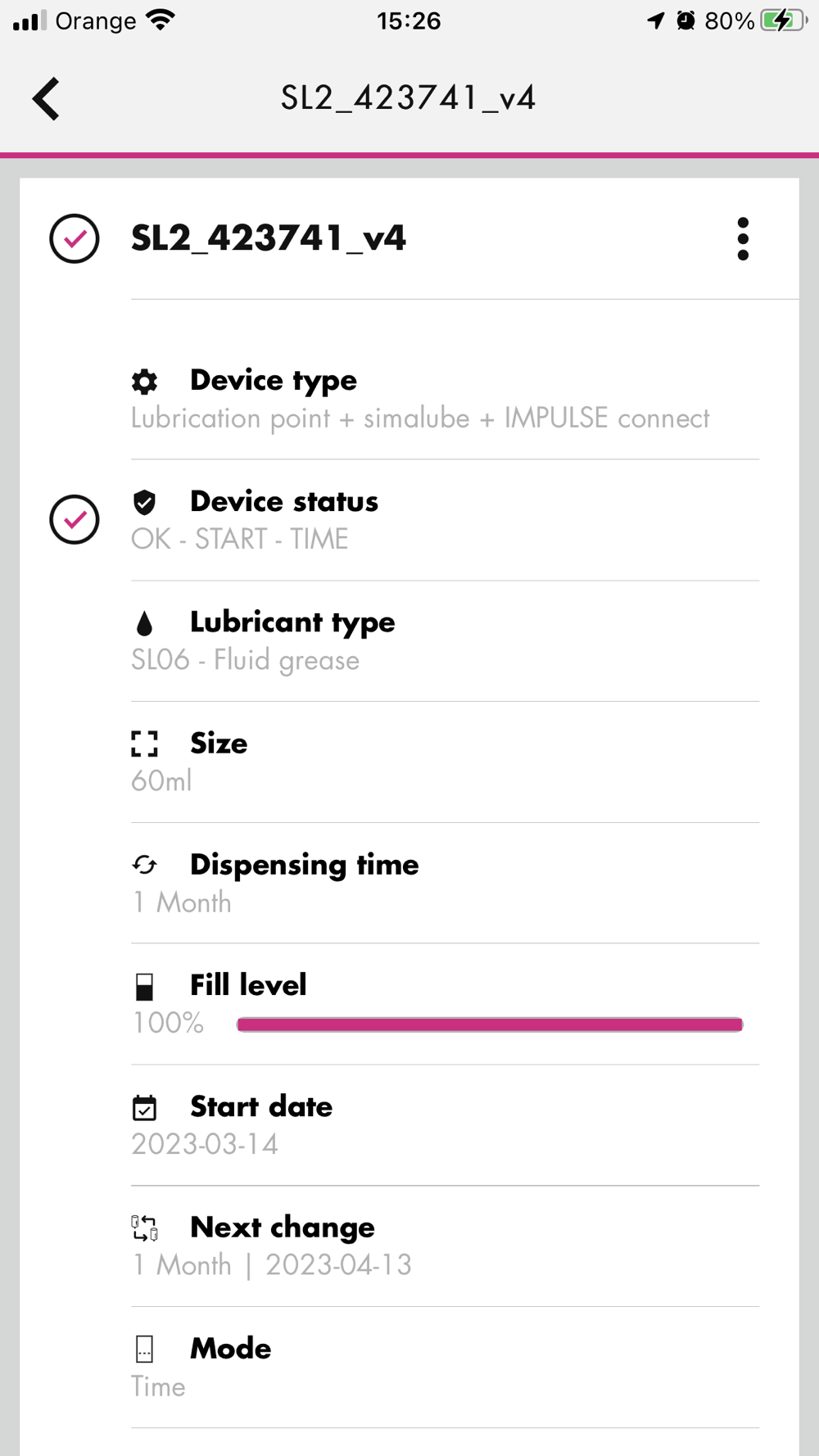The height and width of the screenshot is (1456, 819).
Task: Open the three-dot options menu
Action: coord(742,239)
